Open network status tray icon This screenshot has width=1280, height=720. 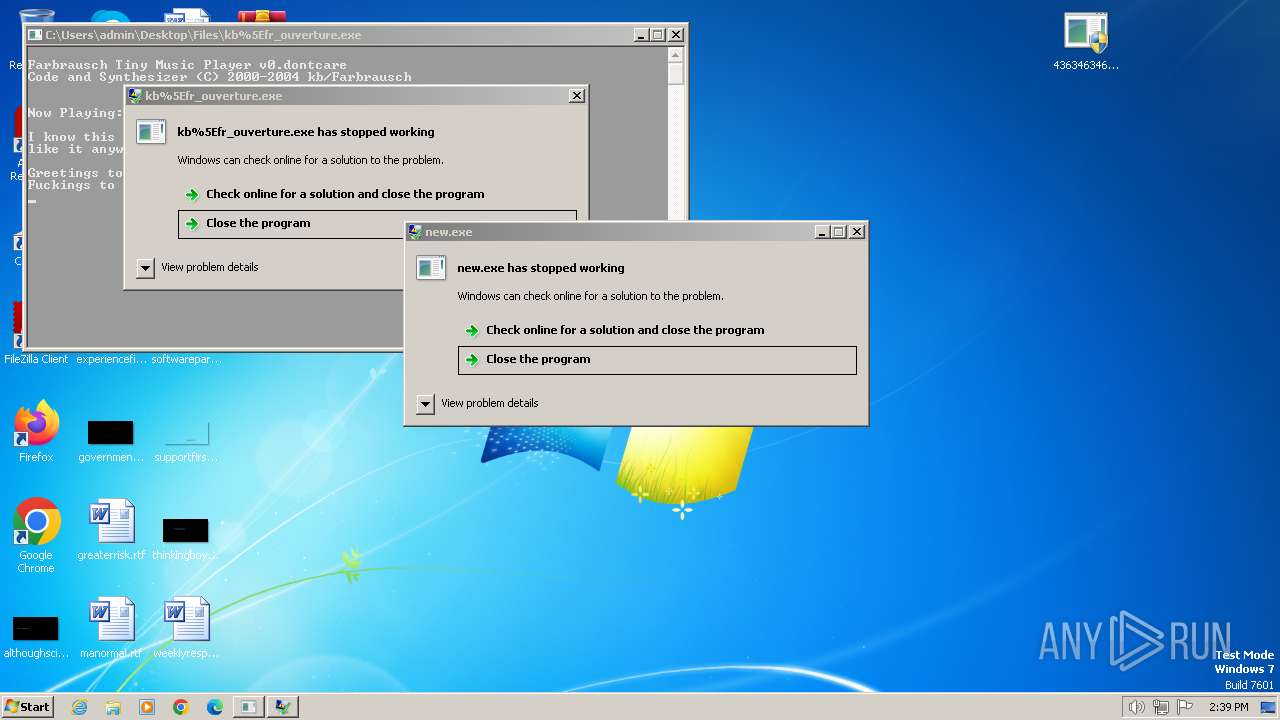coord(1161,707)
